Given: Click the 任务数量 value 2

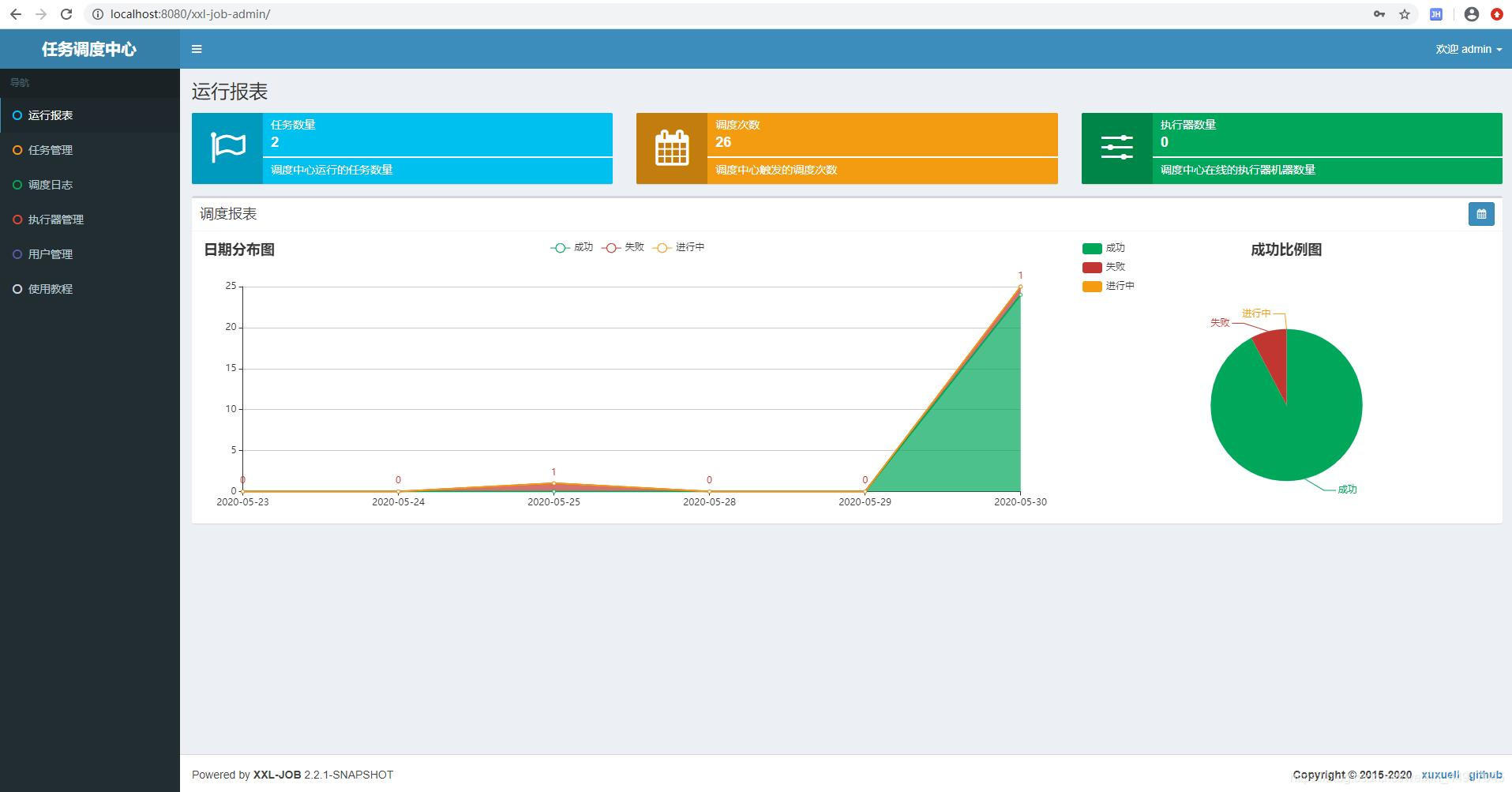Looking at the screenshot, I should [275, 142].
